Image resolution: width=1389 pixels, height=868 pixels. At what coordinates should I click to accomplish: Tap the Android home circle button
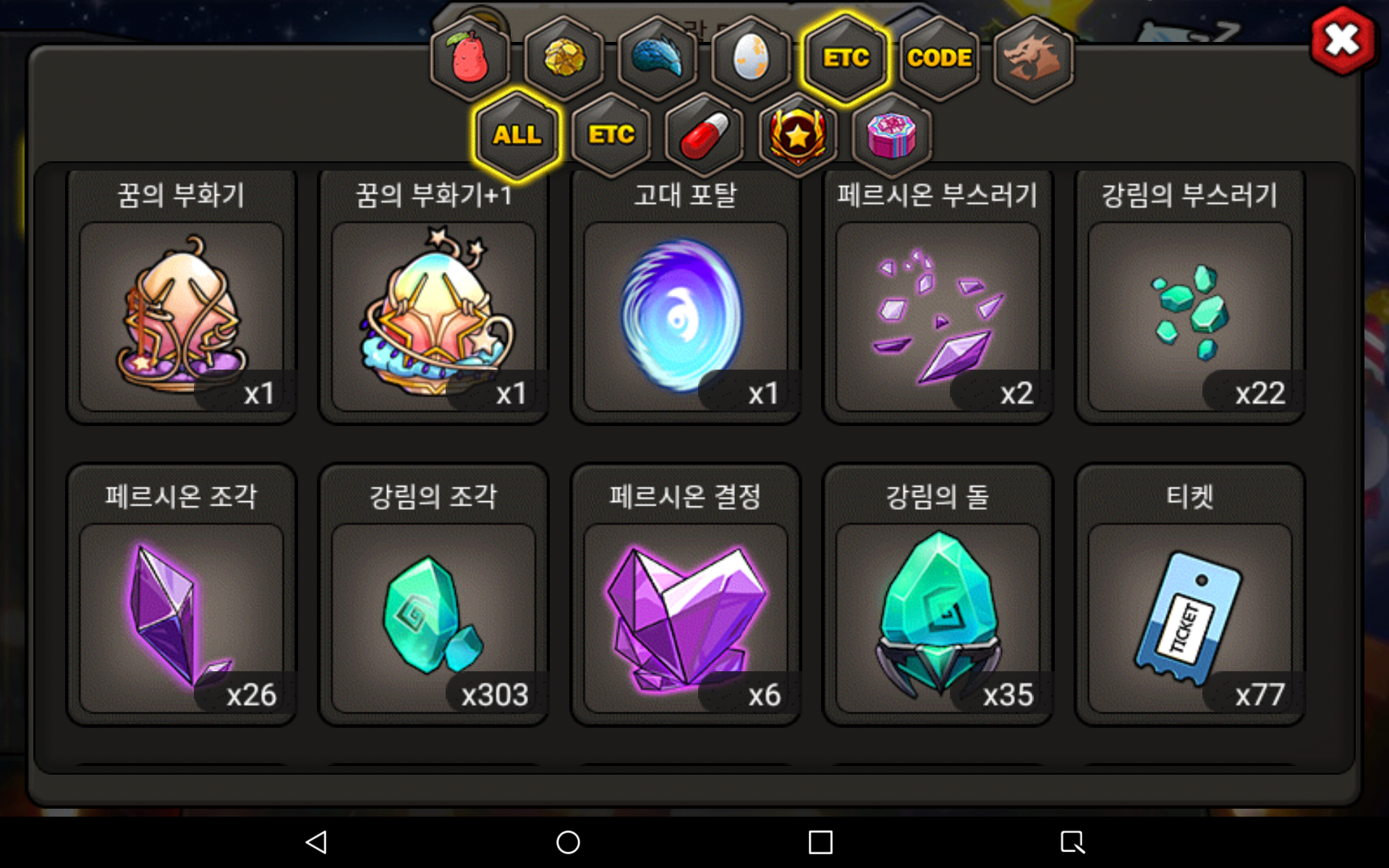coord(568,842)
